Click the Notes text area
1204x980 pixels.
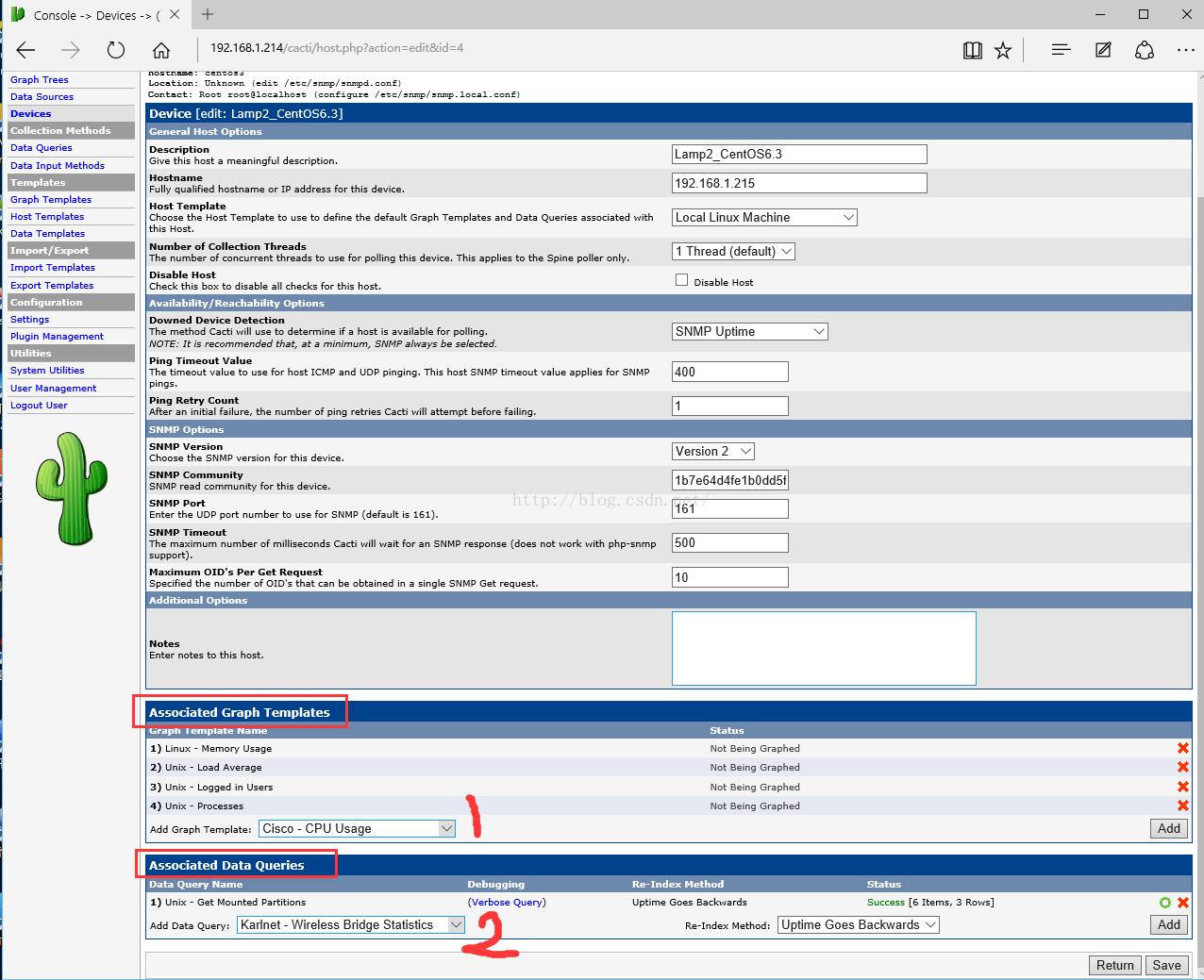824,648
